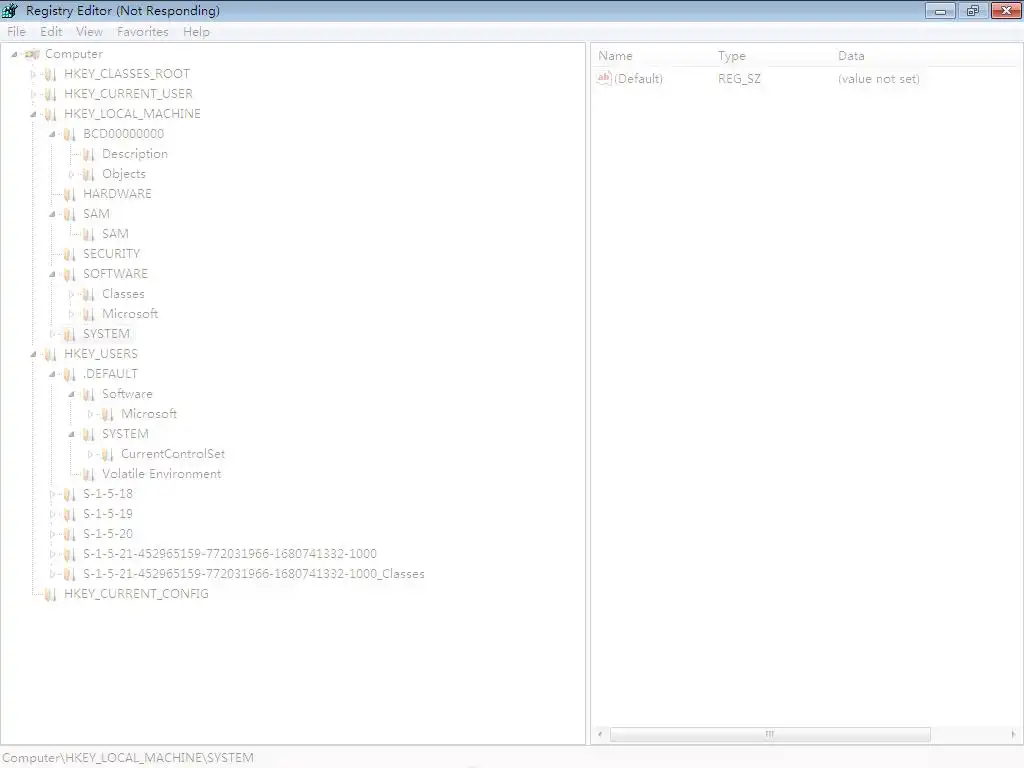Screen dimensions: 1024x768
Task: Click the horizontal scrollbar thumb in values pane
Action: 770,734
